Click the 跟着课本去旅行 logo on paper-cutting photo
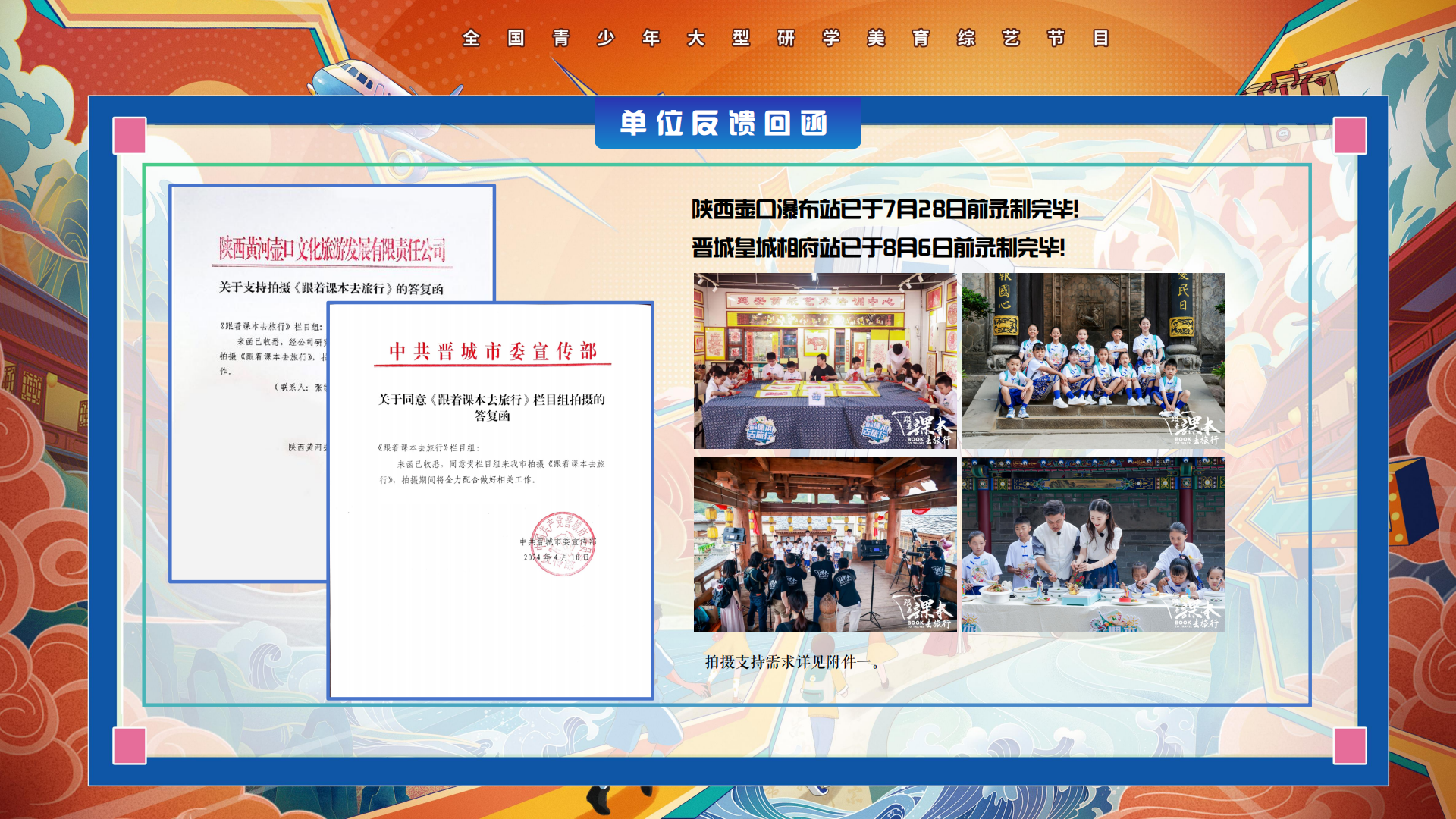Image resolution: width=1456 pixels, height=819 pixels. (924, 429)
